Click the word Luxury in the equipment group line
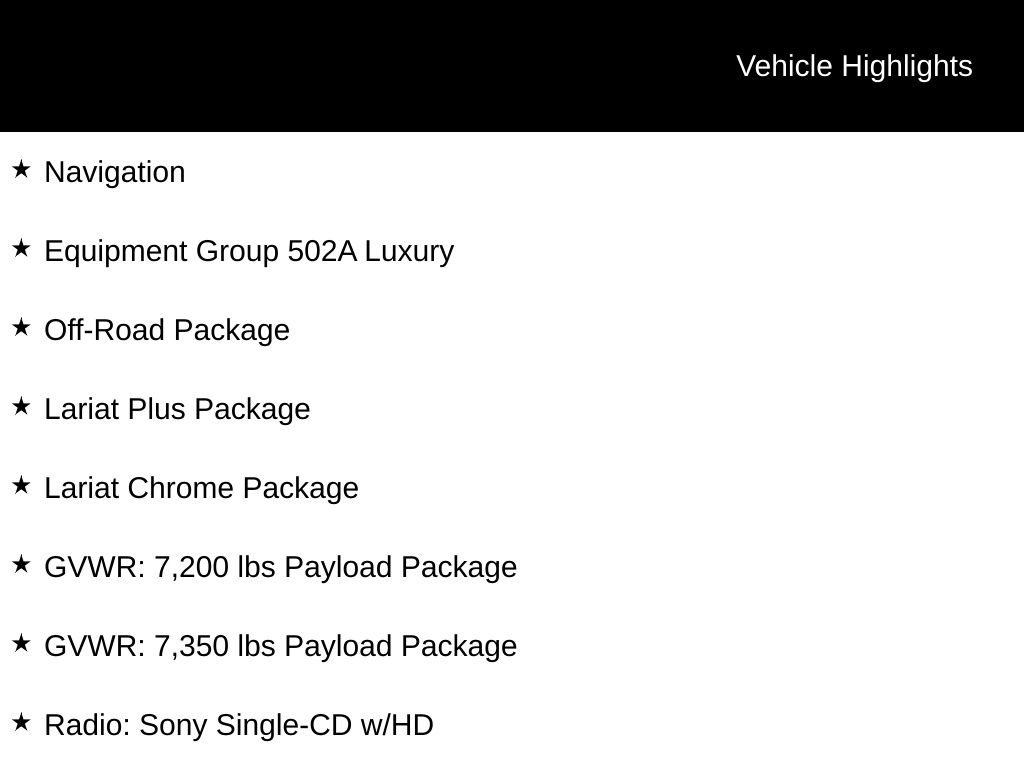The height and width of the screenshot is (768, 1024). [x=409, y=252]
